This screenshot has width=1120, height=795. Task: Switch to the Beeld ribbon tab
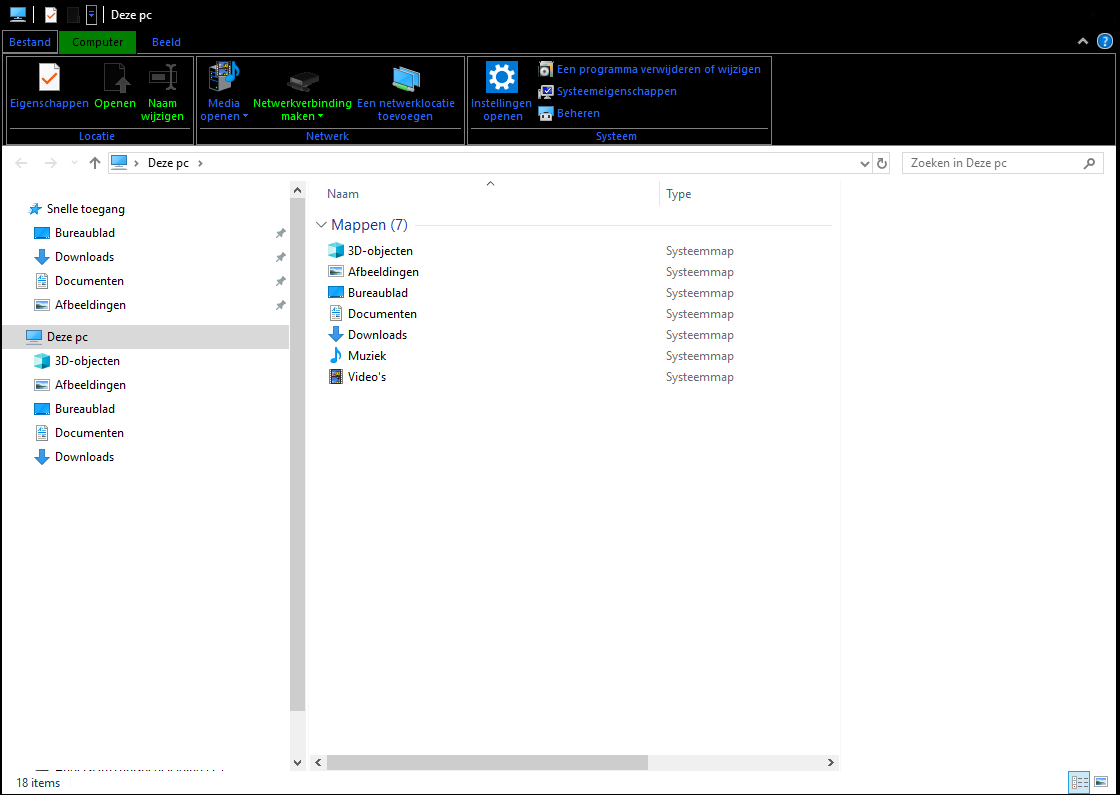pyautogui.click(x=166, y=42)
